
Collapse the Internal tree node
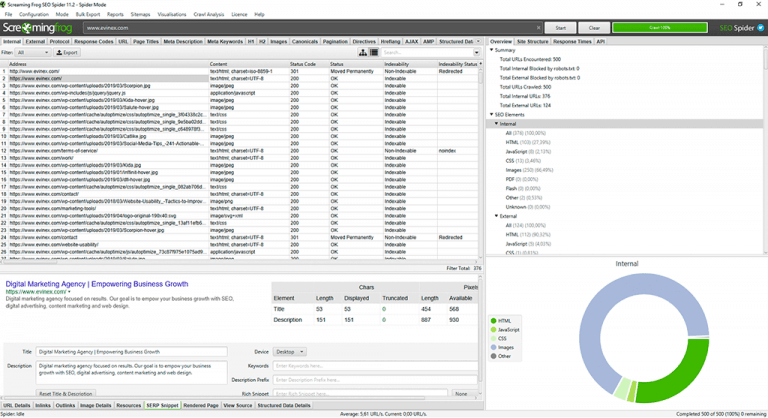(x=497, y=124)
